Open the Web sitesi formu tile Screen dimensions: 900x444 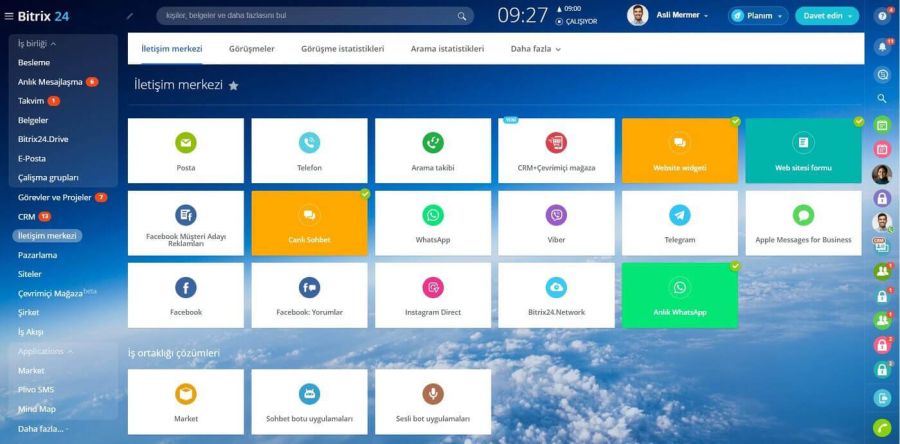point(803,151)
